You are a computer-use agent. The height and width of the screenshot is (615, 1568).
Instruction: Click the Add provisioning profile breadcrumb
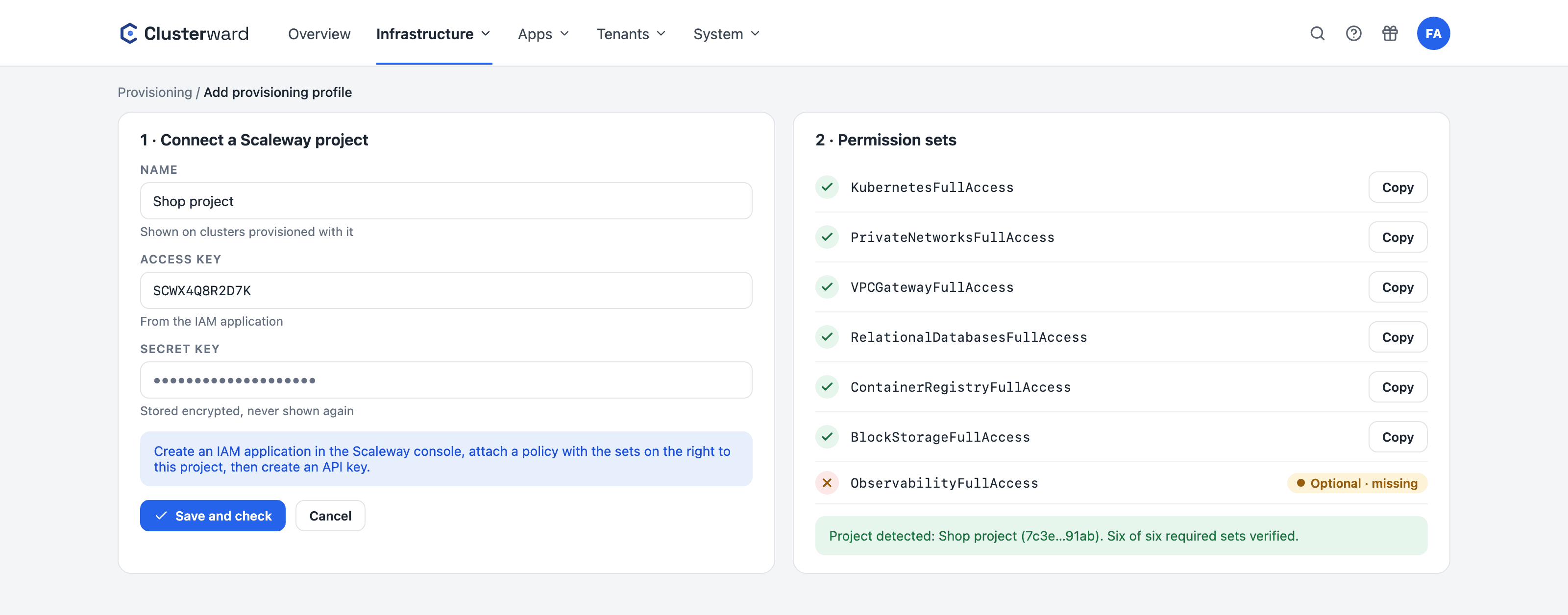[277, 92]
